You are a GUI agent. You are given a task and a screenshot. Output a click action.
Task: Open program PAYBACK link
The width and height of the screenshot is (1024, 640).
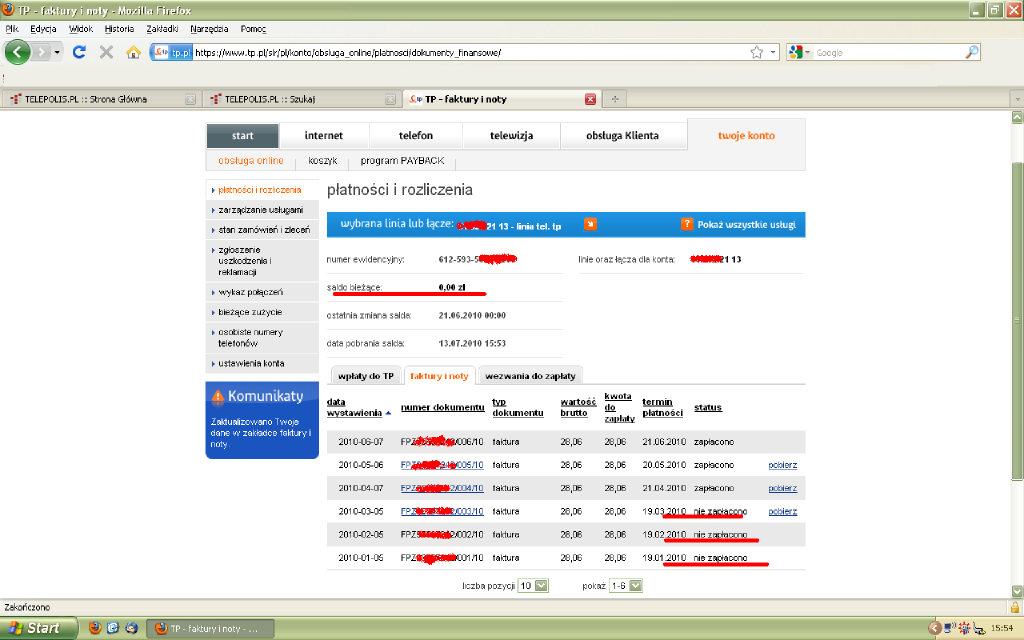(402, 161)
